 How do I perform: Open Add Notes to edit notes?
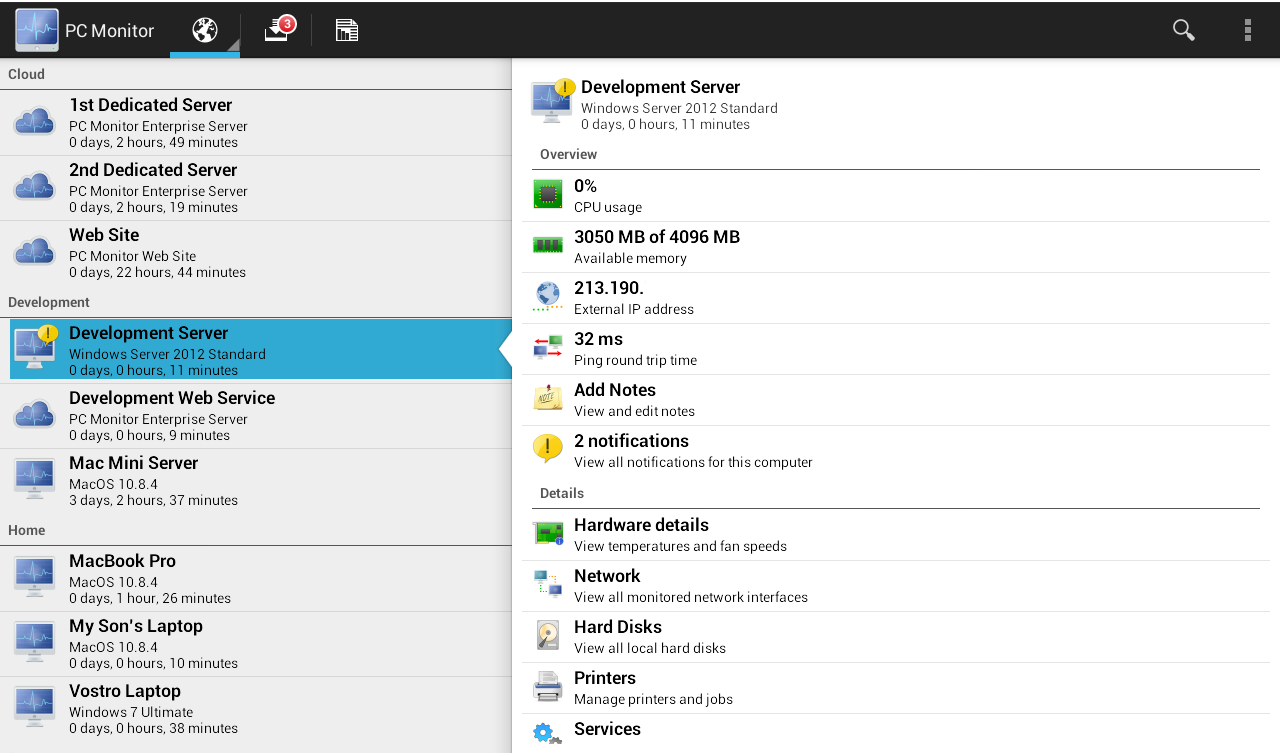click(896, 400)
